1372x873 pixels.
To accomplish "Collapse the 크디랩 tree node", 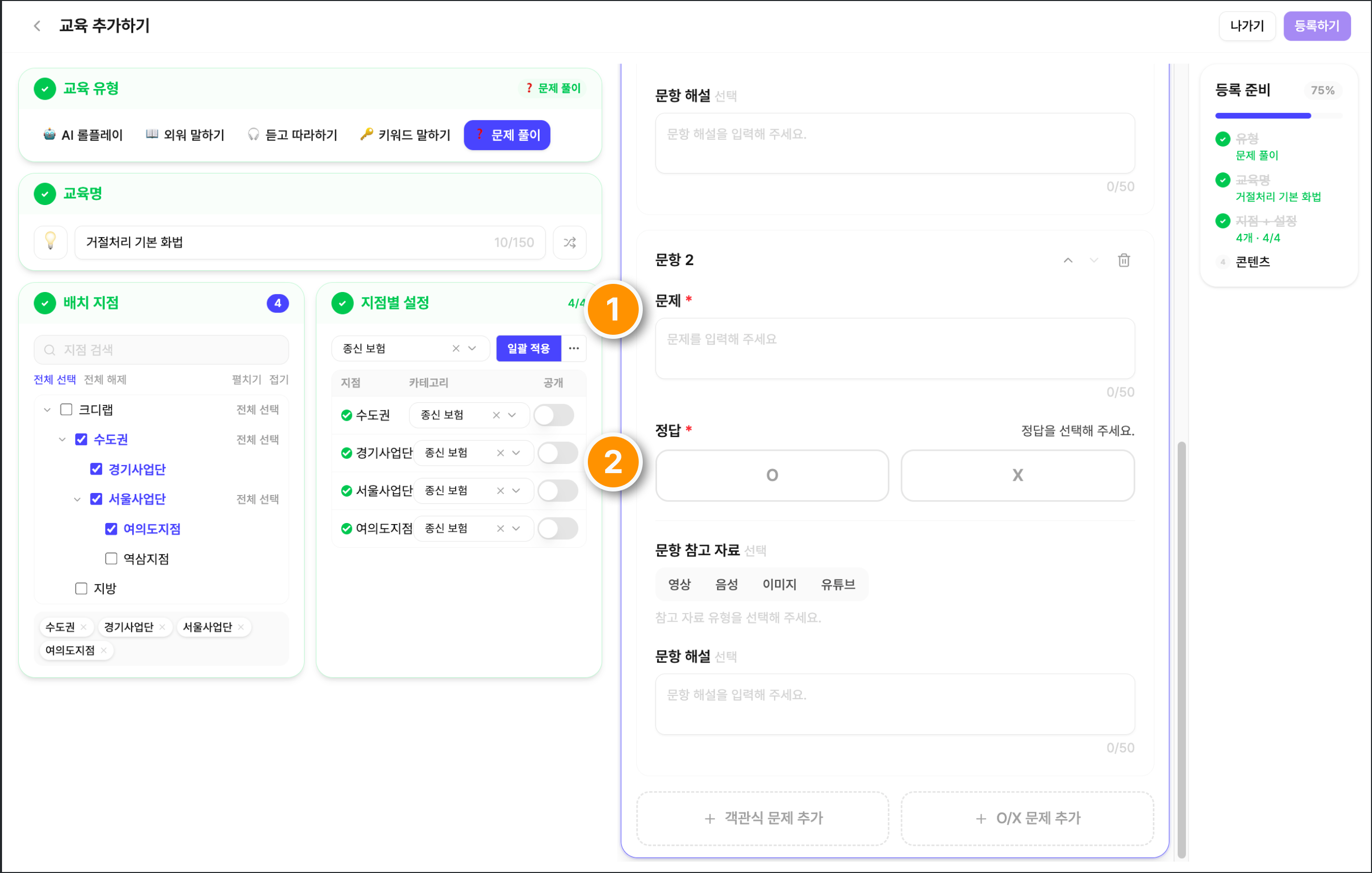I will click(47, 410).
